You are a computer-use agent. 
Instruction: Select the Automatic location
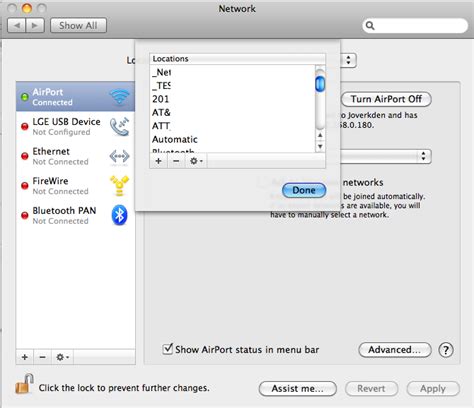(x=232, y=139)
